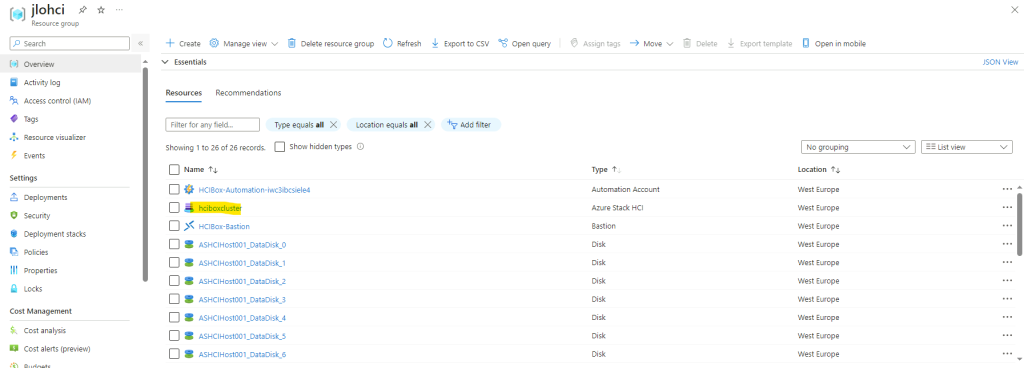Click the Deployment stacks icon

coord(14,234)
